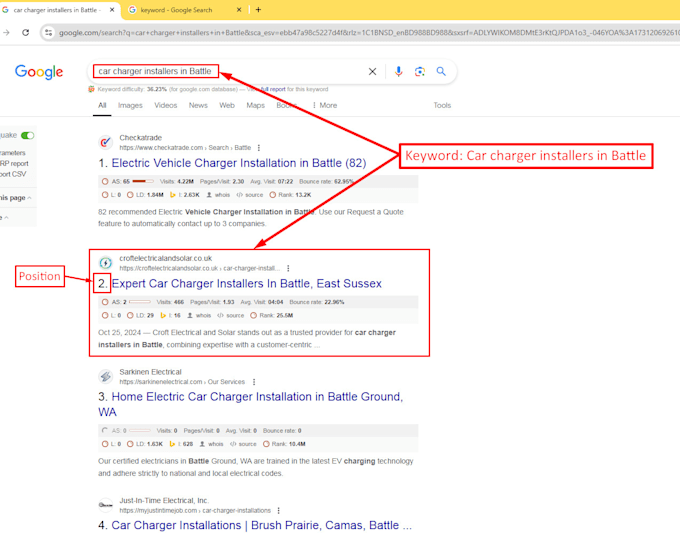Open three-dot menu for Just-In-Time Electrical result

point(278,510)
